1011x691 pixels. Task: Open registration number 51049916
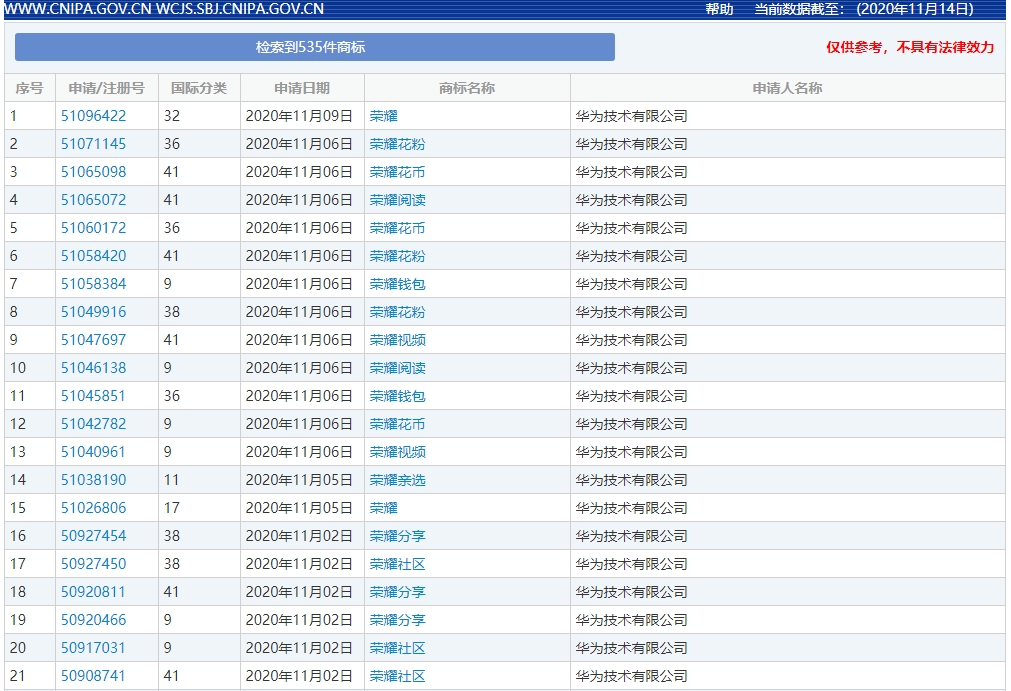[93, 312]
